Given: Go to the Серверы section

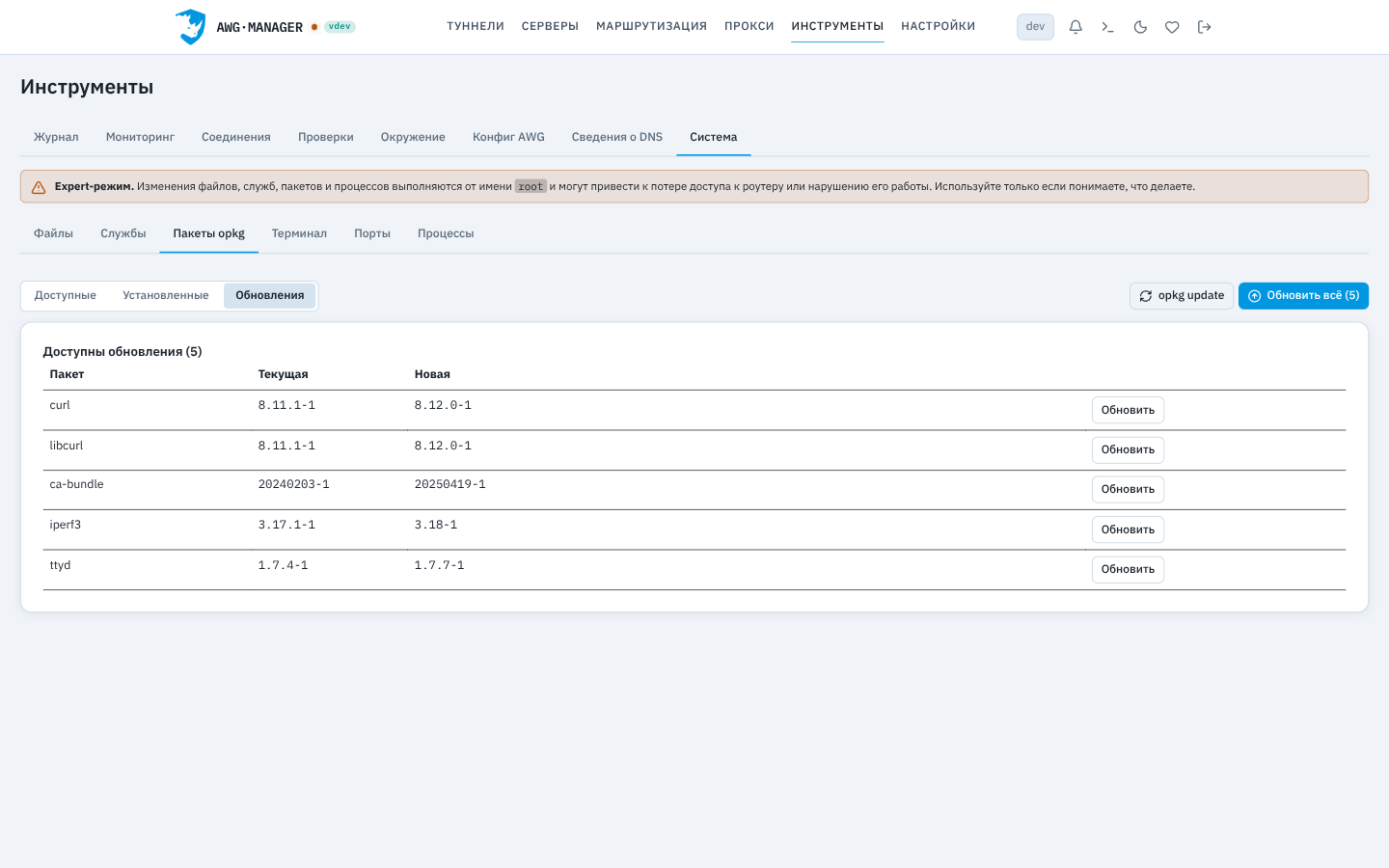Looking at the screenshot, I should coord(550,26).
